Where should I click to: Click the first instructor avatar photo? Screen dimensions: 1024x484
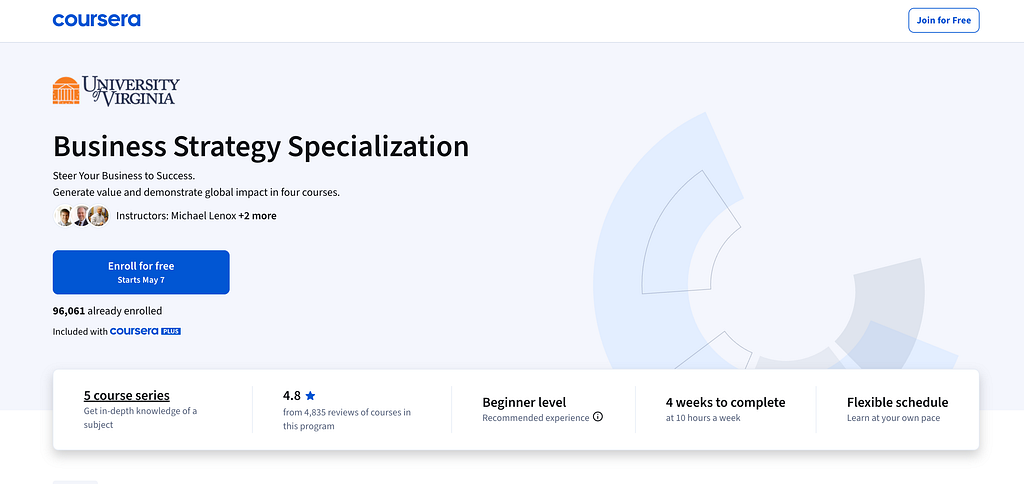[64, 216]
